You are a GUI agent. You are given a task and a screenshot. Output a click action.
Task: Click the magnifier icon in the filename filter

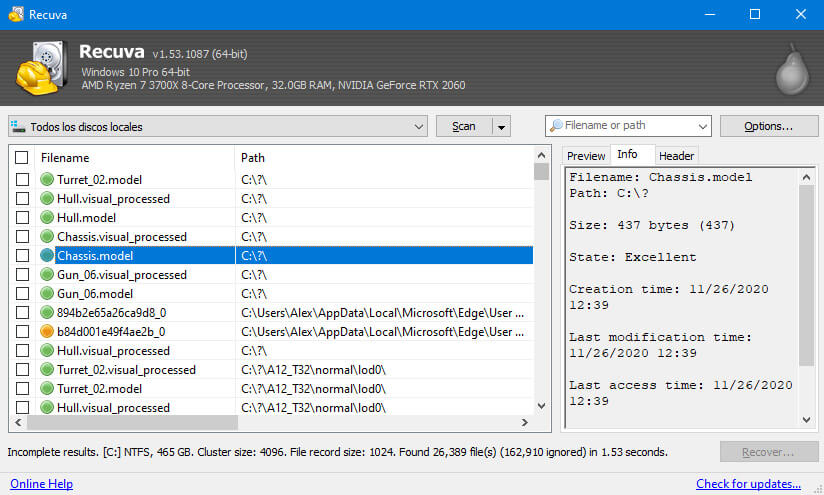[556, 126]
